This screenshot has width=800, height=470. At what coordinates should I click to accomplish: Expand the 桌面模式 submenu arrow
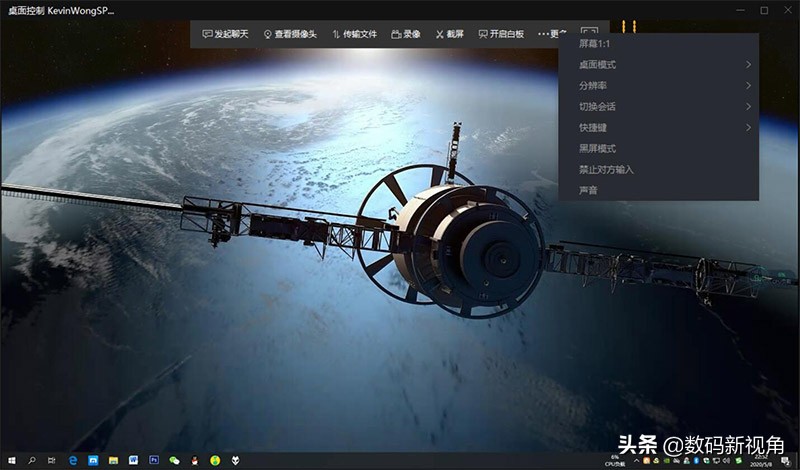click(x=748, y=65)
